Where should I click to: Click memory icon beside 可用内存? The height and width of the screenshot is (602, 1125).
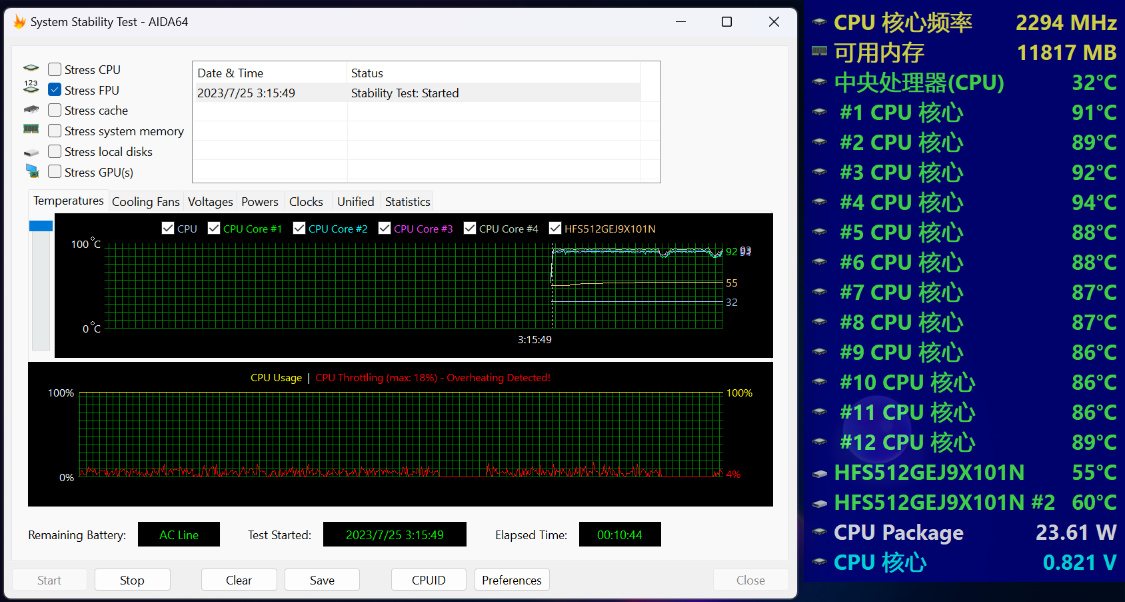(x=819, y=52)
